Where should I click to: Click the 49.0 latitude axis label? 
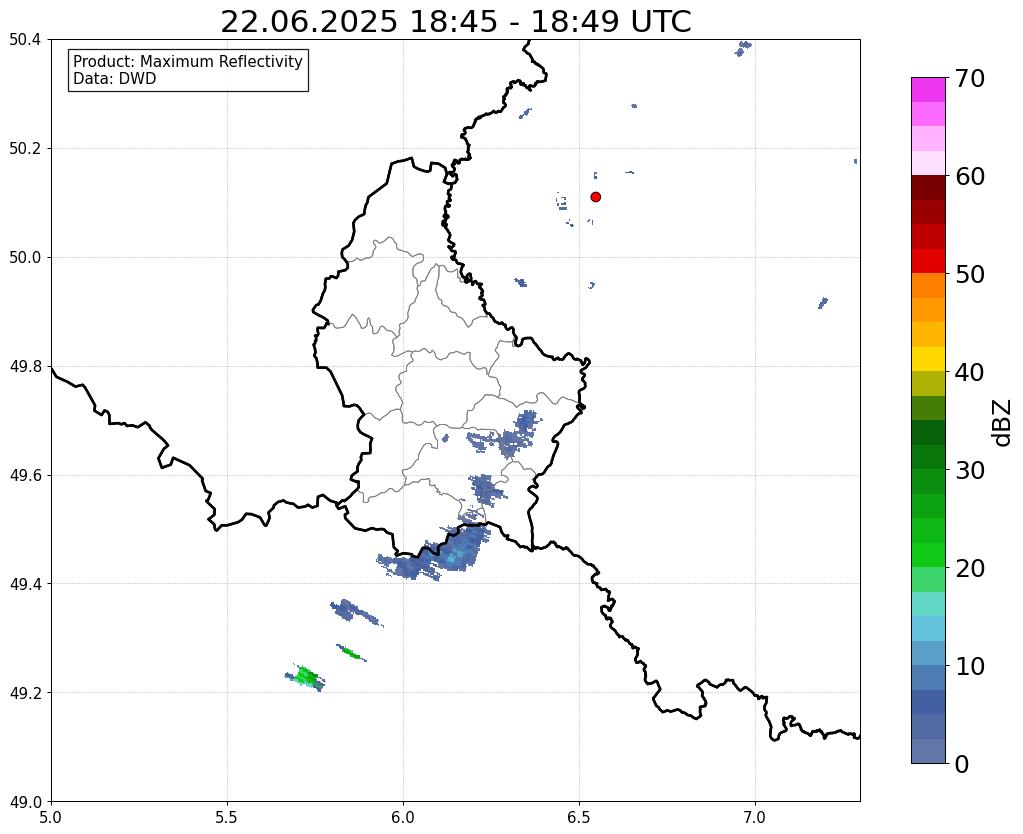click(x=25, y=802)
